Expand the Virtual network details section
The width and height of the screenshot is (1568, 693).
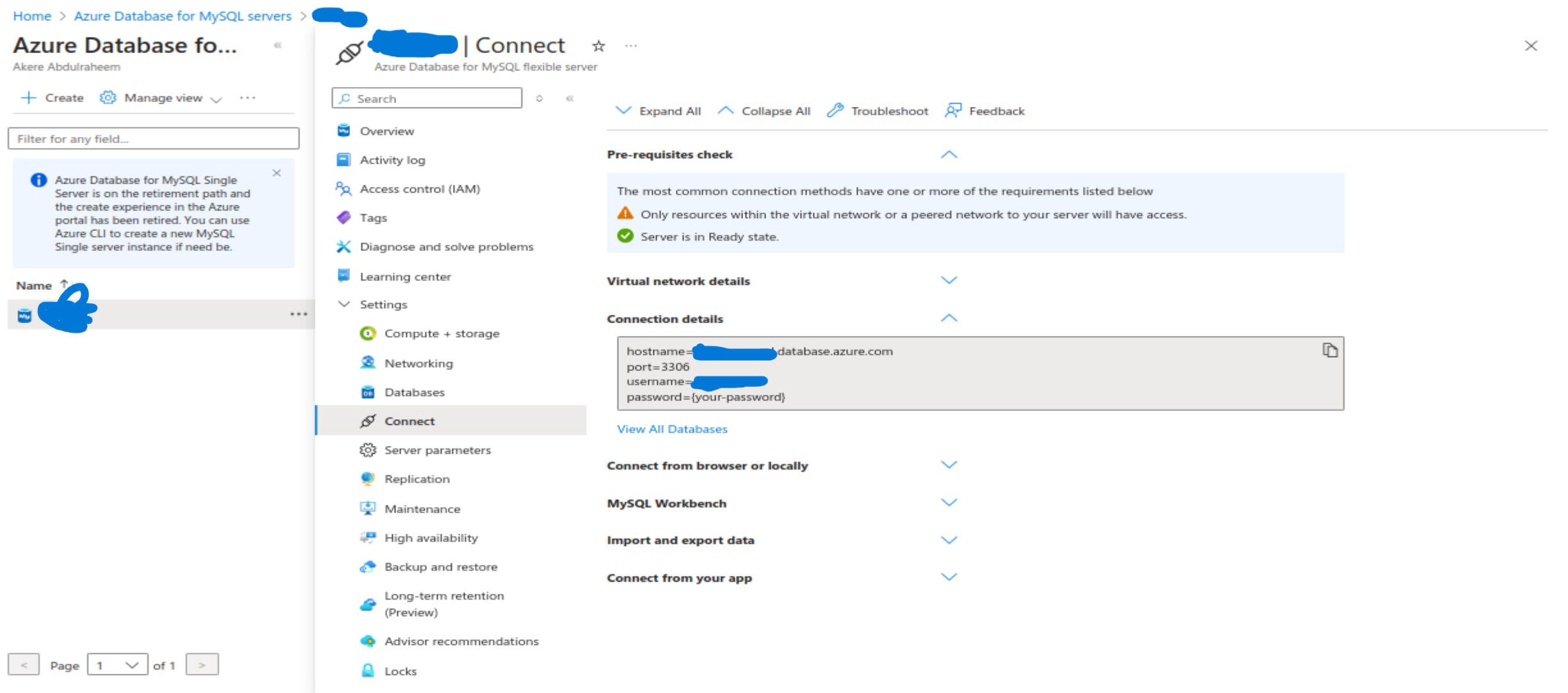[x=949, y=280]
